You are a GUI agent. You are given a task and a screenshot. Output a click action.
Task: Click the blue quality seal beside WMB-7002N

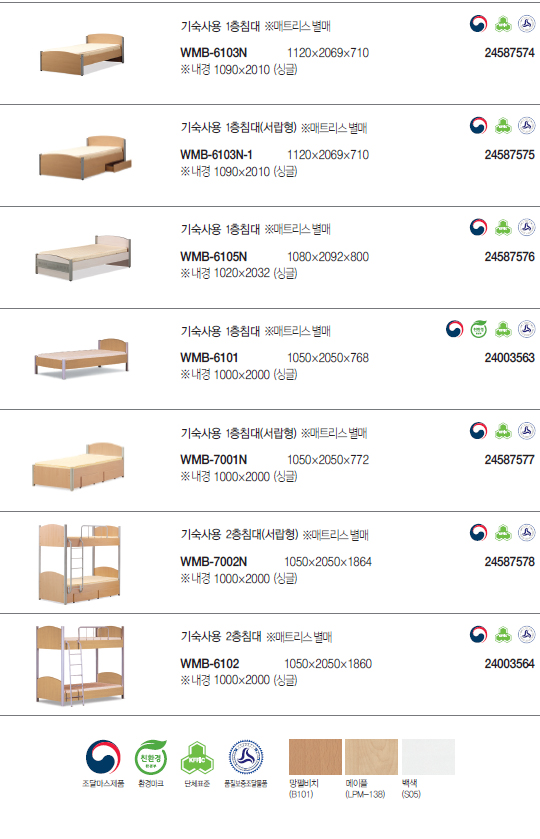click(x=527, y=532)
